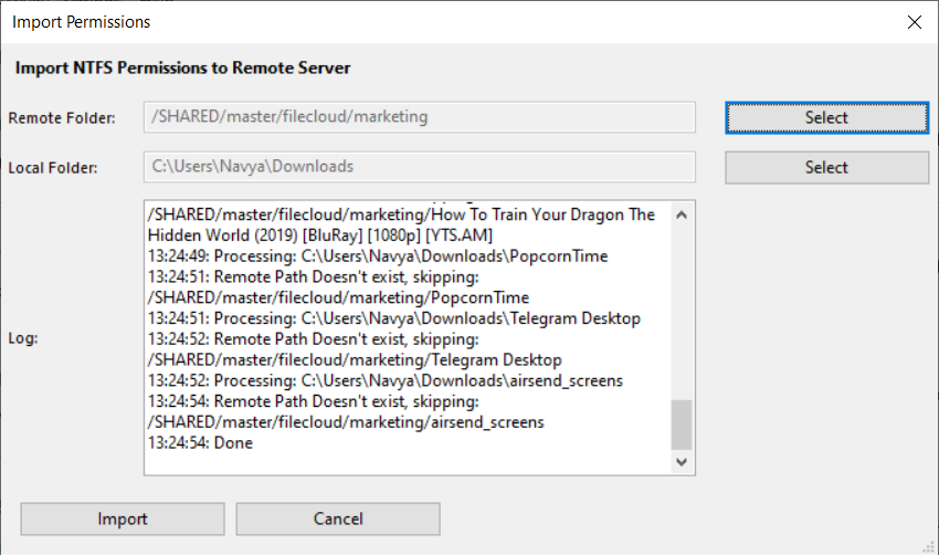This screenshot has width=939, height=555.
Task: Click Select button for Local Folder
Action: (x=826, y=167)
